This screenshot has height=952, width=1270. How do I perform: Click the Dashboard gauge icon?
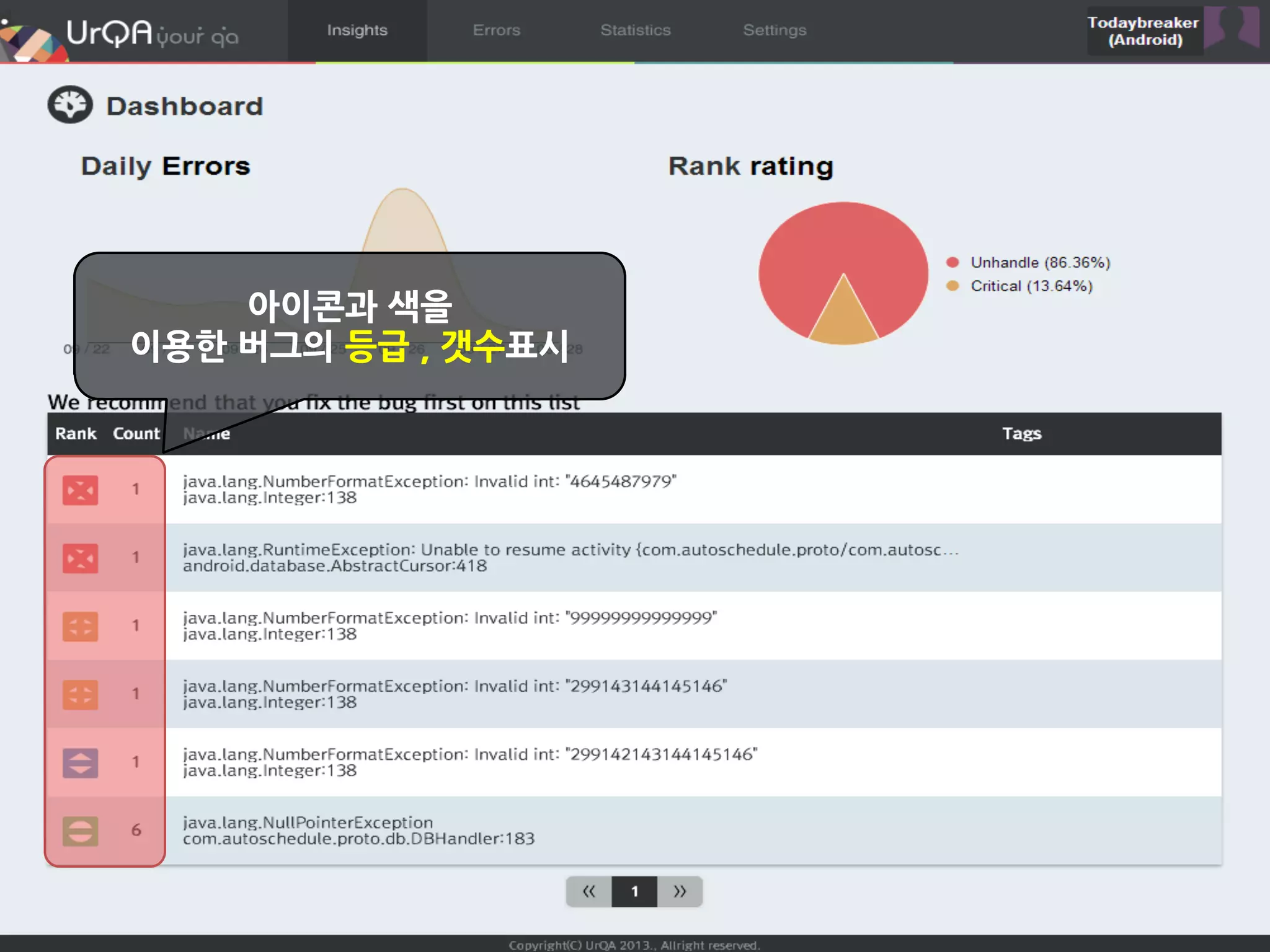(70, 104)
